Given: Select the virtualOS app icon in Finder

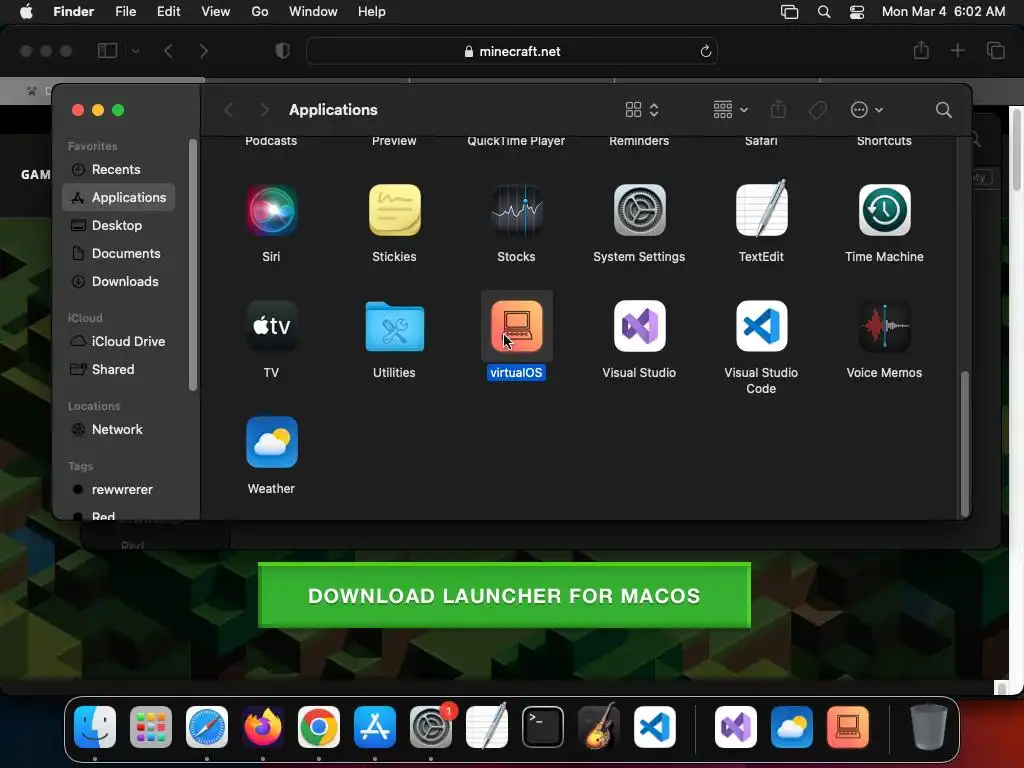Looking at the screenshot, I should [517, 326].
